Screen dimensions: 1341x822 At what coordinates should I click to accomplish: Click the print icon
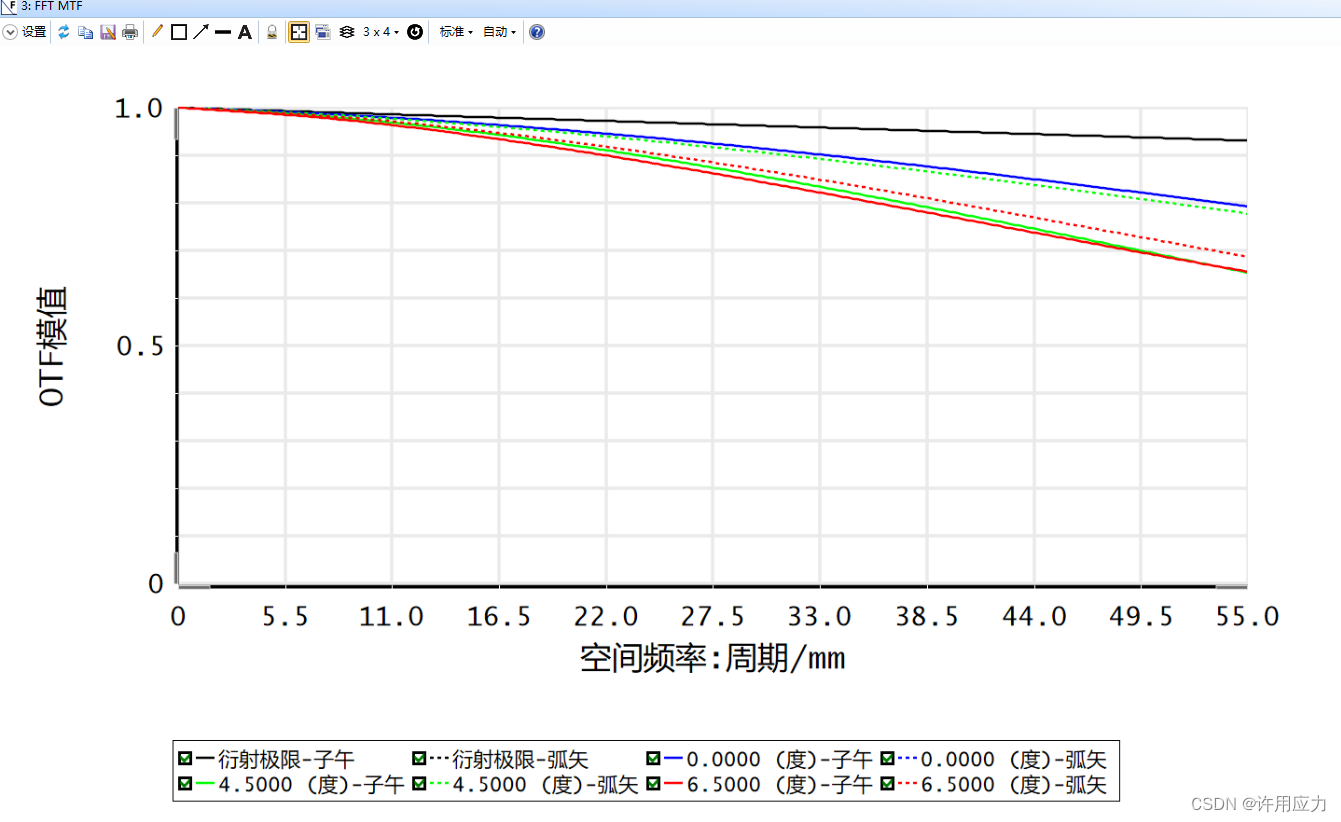pos(130,32)
